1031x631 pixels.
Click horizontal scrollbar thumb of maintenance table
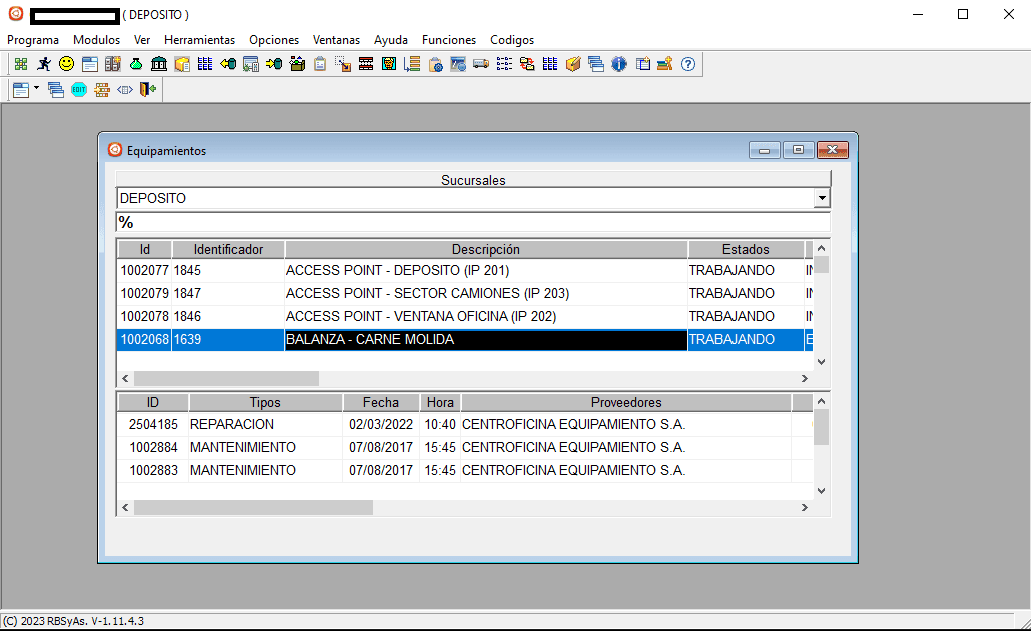pos(253,507)
